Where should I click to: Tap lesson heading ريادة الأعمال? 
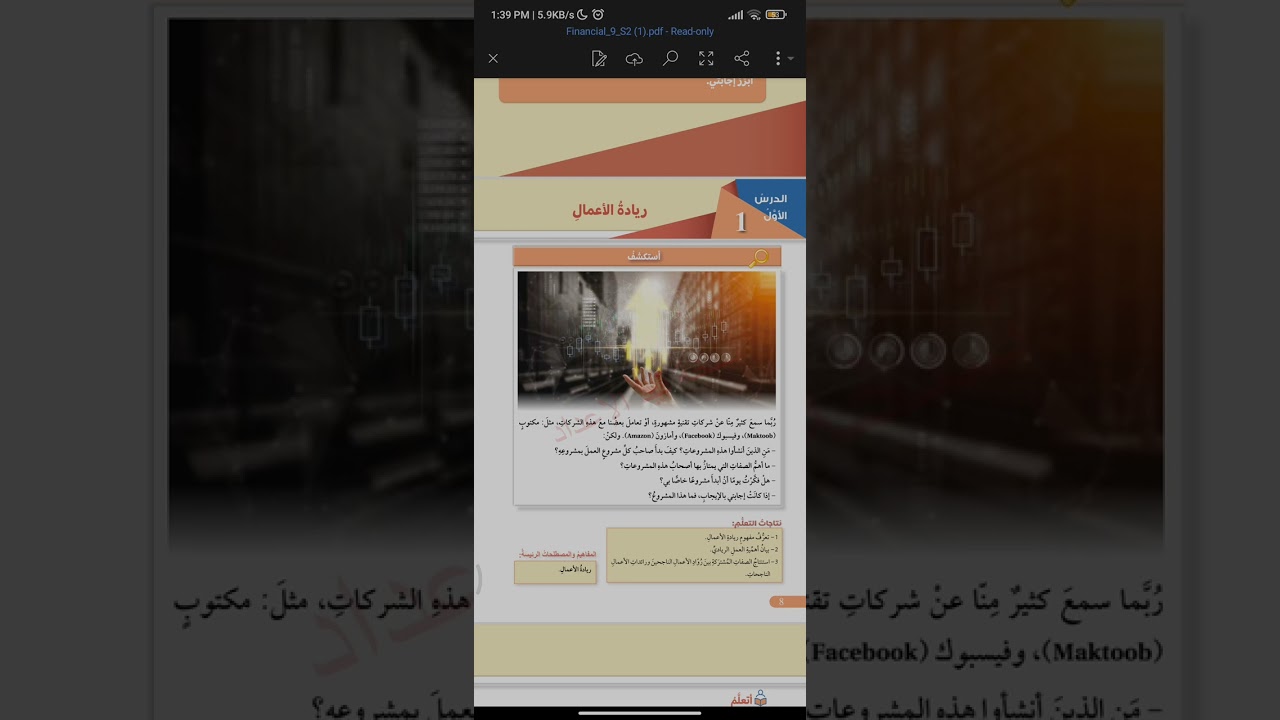(610, 211)
